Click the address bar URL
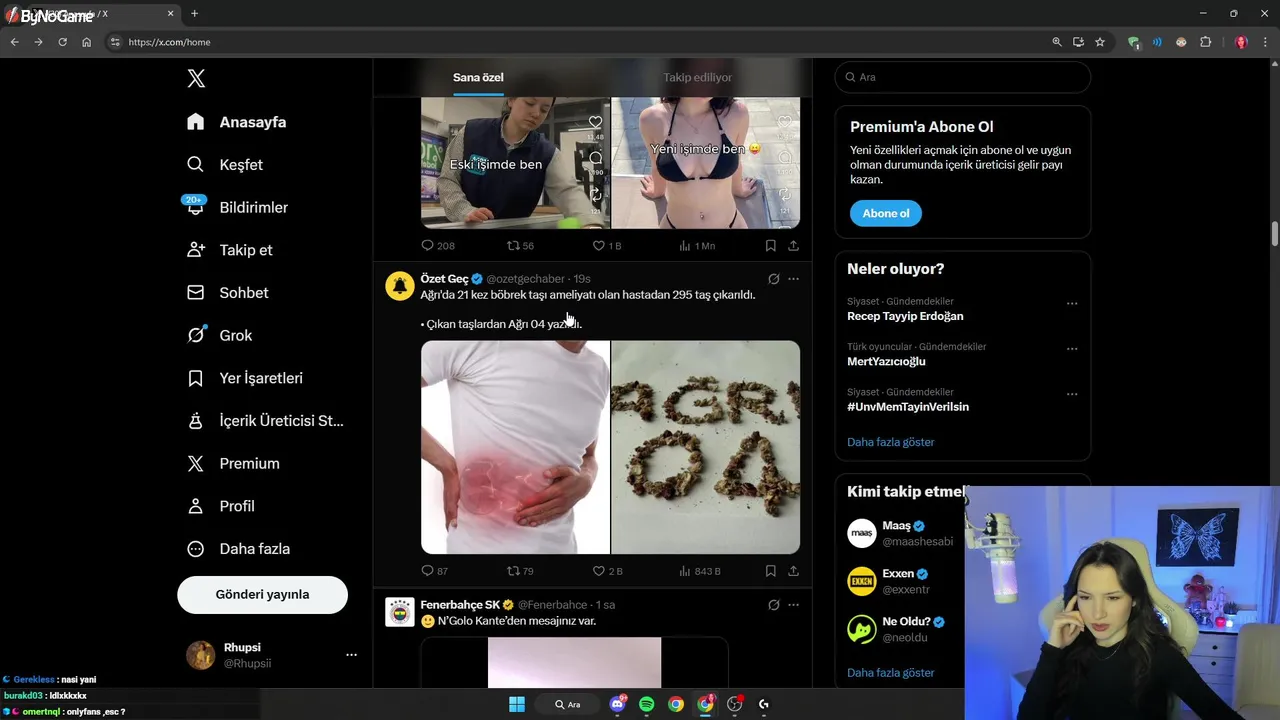Viewport: 1280px width, 720px height. (x=169, y=42)
